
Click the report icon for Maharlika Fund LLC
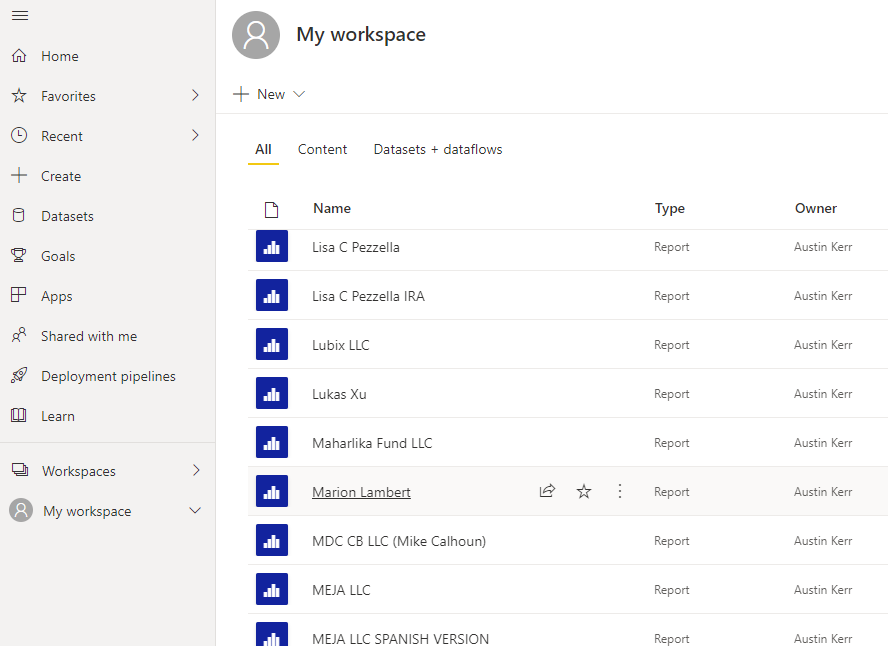[272, 442]
